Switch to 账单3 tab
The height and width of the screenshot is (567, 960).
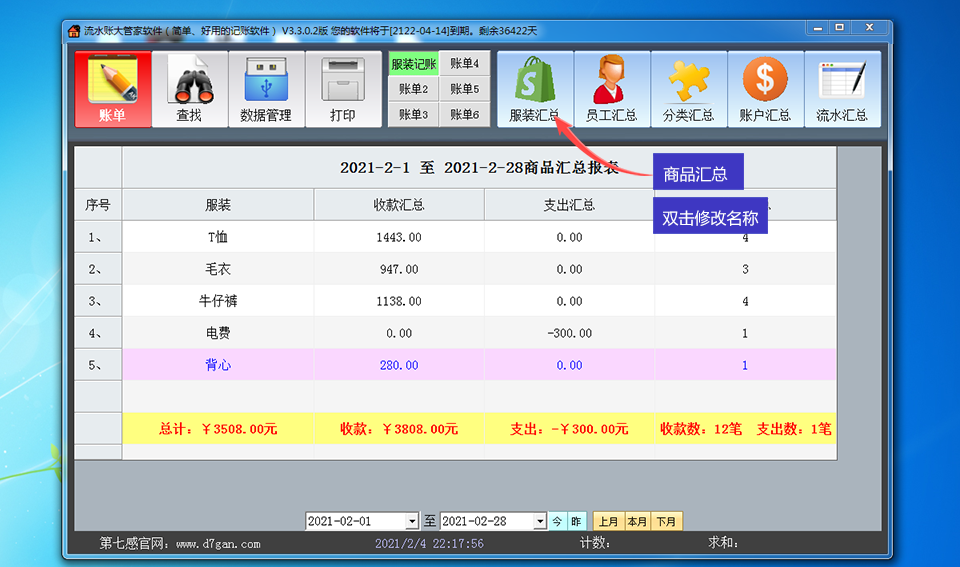click(x=414, y=115)
